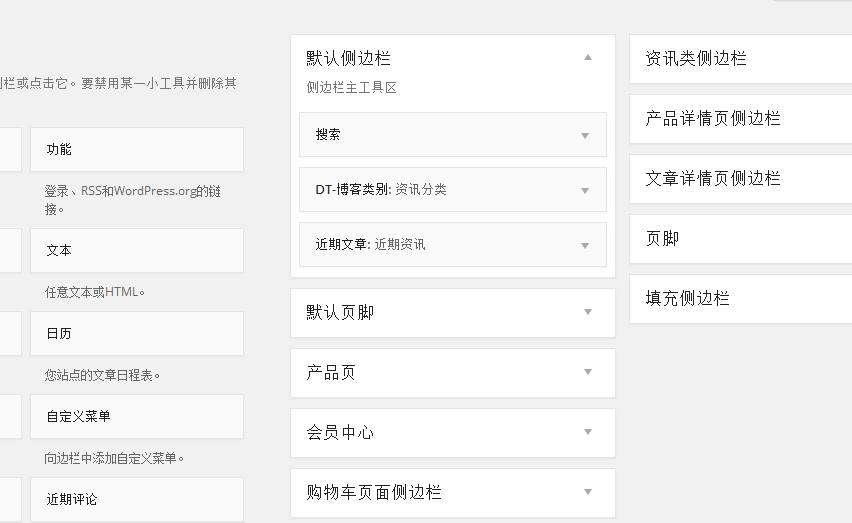Expand the 产品页 sidebar arrow
Viewport: 852px width, 523px height.
click(587, 372)
